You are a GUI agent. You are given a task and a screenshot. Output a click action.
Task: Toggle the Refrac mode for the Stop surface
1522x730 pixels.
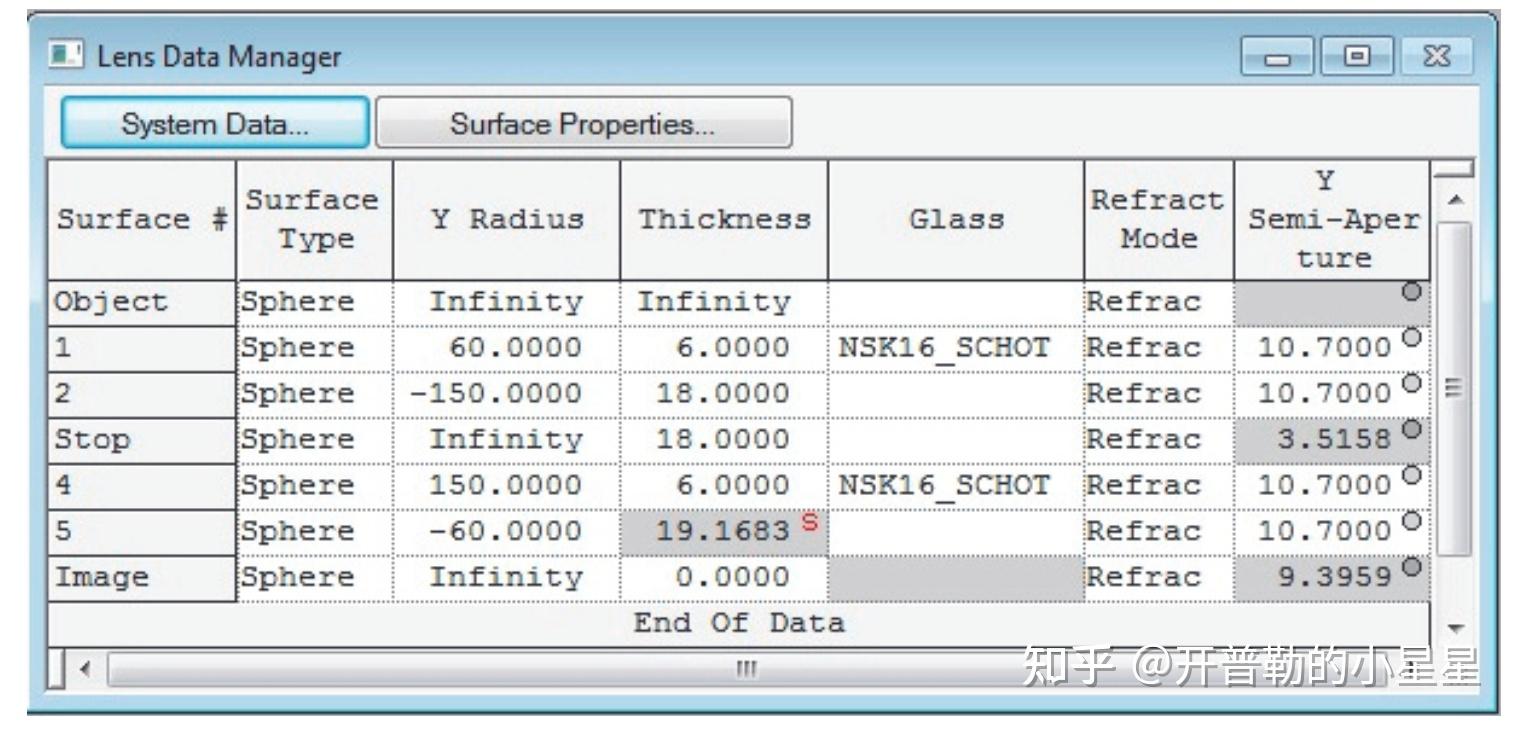(1157, 438)
